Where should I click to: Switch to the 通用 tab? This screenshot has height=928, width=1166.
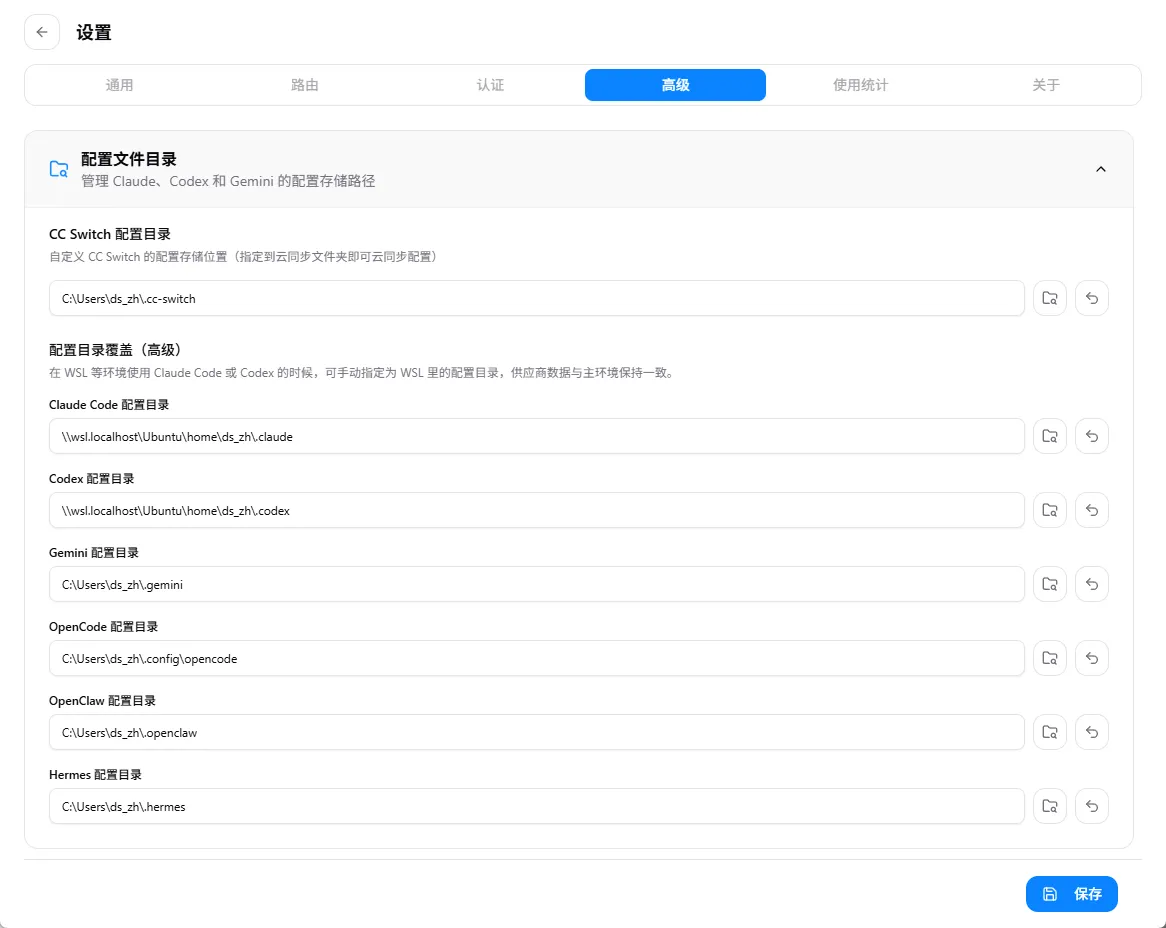(119, 85)
